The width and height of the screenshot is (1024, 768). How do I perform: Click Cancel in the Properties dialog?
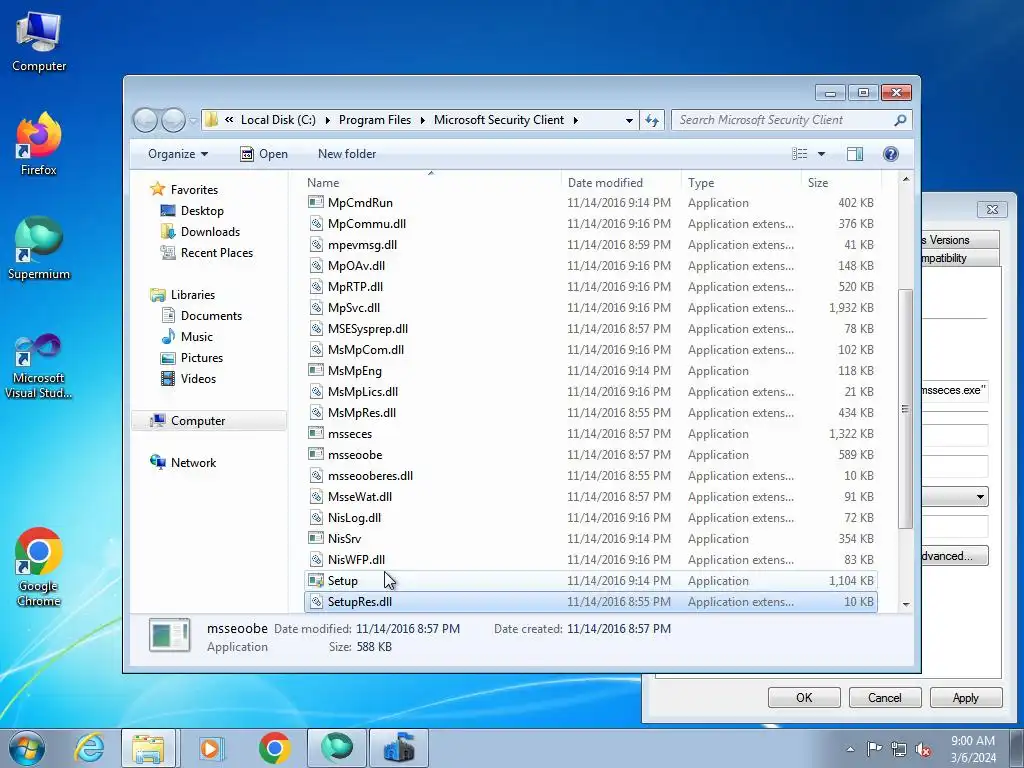885,697
